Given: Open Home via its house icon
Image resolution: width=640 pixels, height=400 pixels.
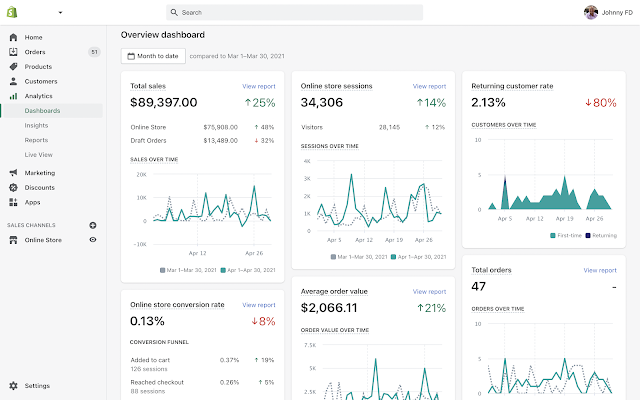Looking at the screenshot, I should tap(13, 37).
